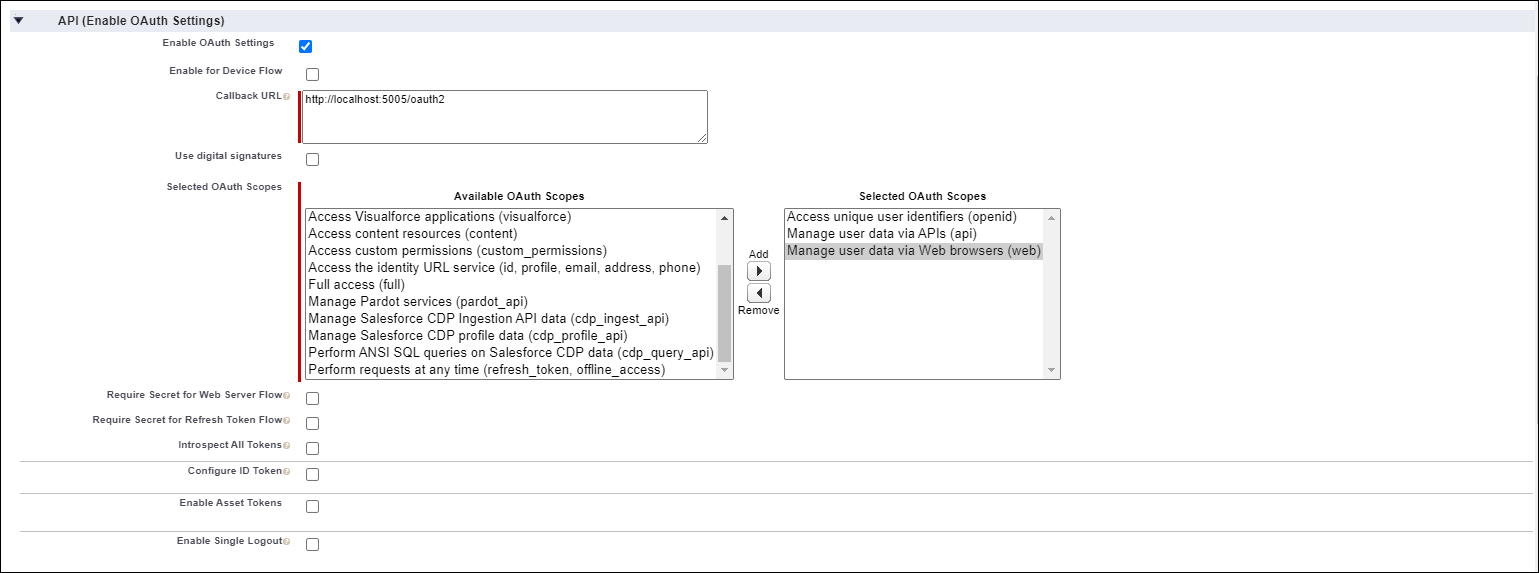Viewport: 1539px width, 573px height.
Task: Click help icon next to Callback URL
Action: 287,97
